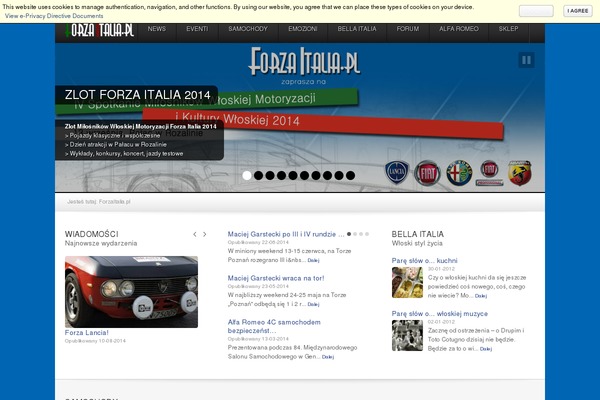This screenshot has width=600, height=400.
Task: Click the Forzaitalia.pl breadcrumb
Action: click(114, 202)
